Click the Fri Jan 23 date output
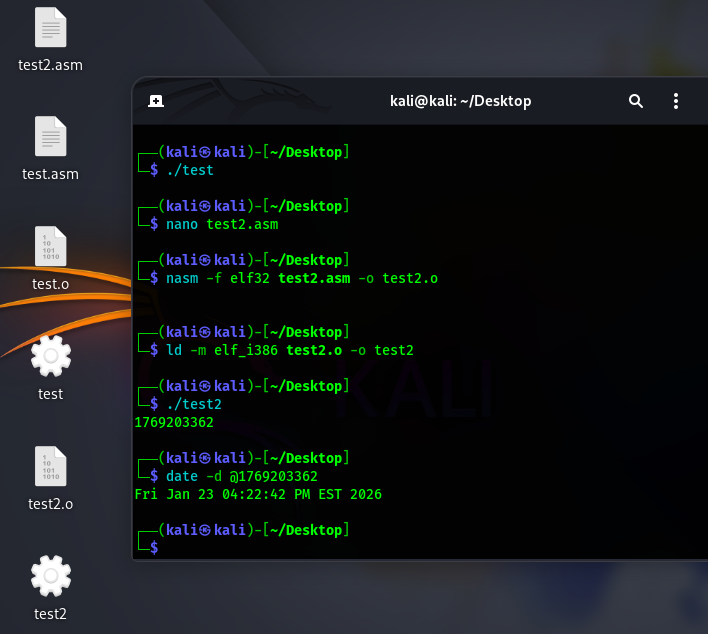 click(258, 494)
